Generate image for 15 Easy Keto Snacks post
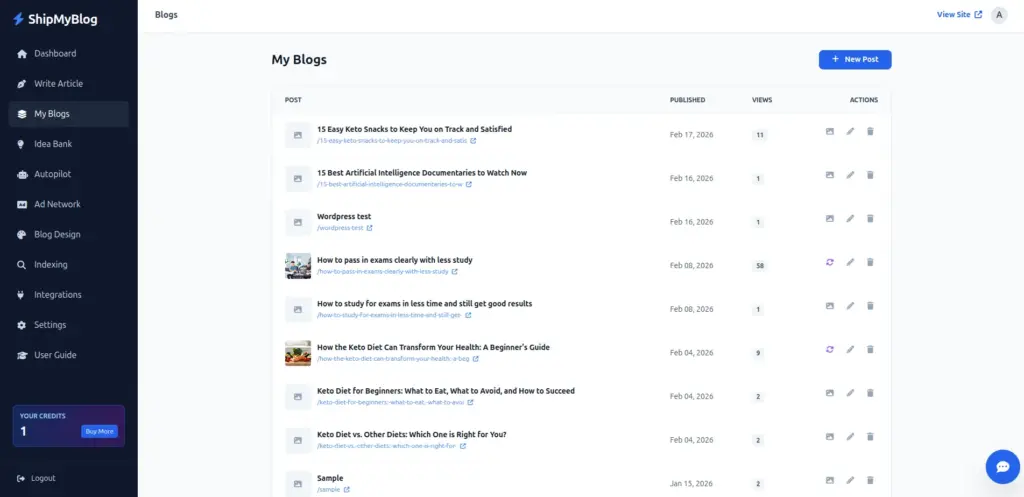 829,131
